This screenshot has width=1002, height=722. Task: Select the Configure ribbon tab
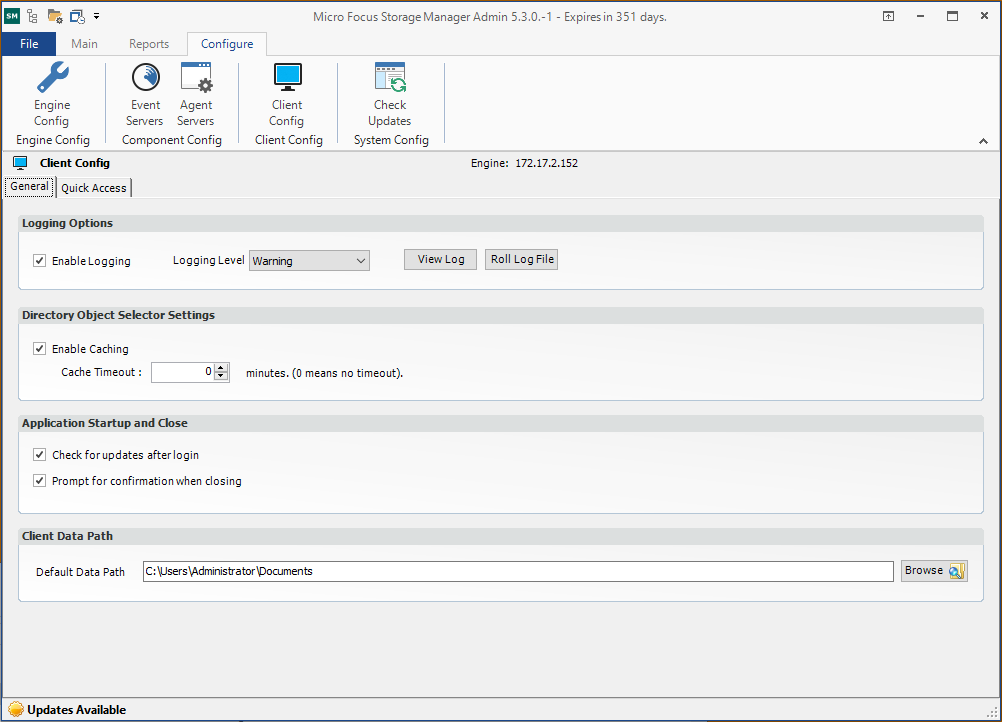(227, 43)
